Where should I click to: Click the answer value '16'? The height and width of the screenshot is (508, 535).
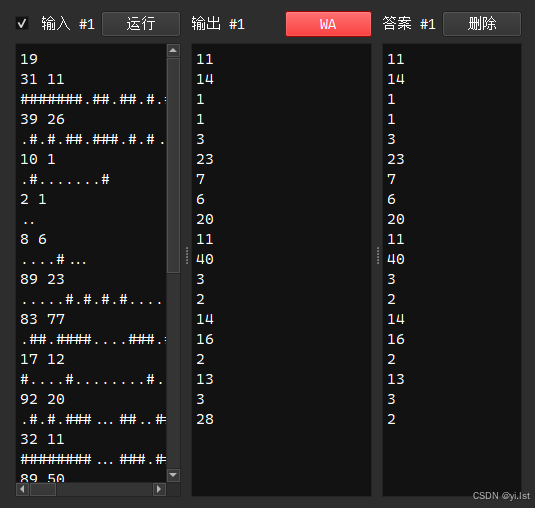click(x=396, y=339)
